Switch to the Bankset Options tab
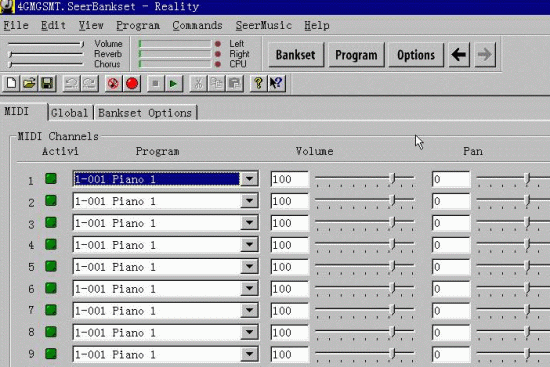550x367 pixels. point(145,113)
